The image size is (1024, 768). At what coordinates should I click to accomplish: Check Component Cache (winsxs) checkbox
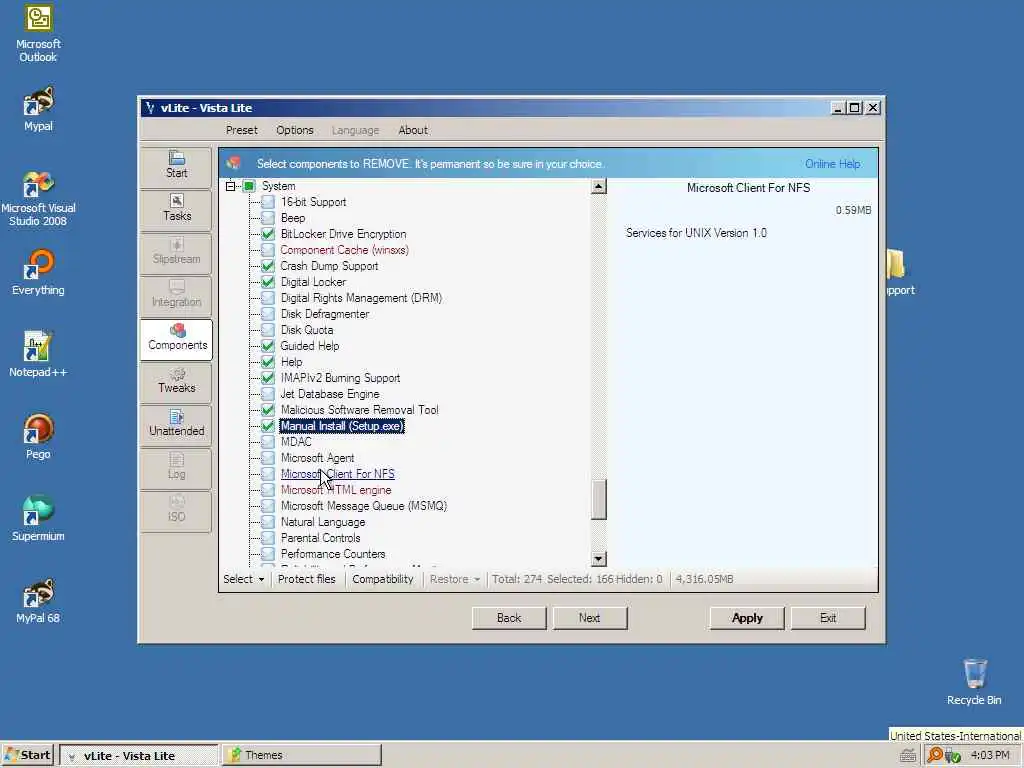268,250
